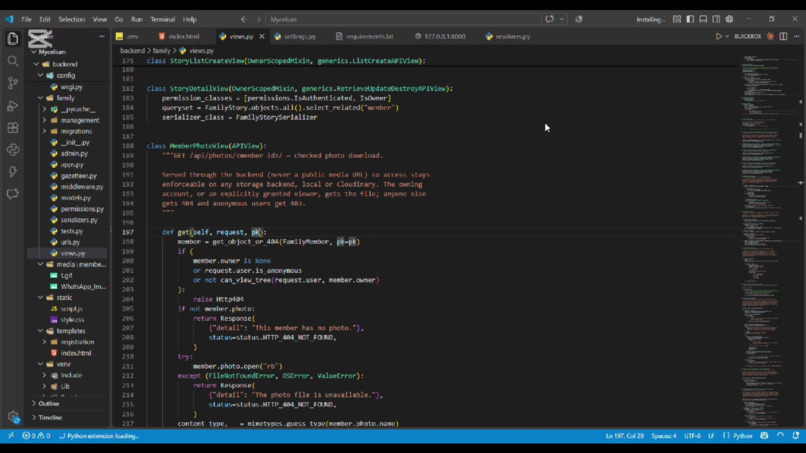Click the globe icon in title bar
The height and width of the screenshot is (453, 806).
729,20
